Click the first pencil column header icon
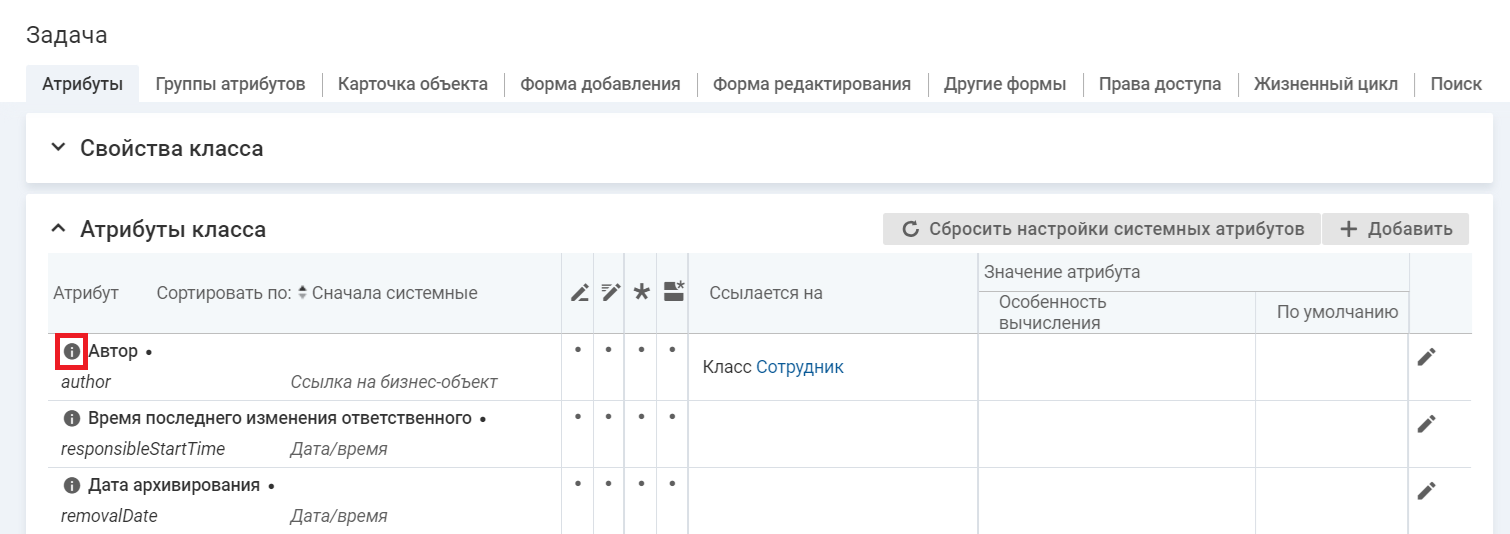The height and width of the screenshot is (534, 1510). (579, 293)
